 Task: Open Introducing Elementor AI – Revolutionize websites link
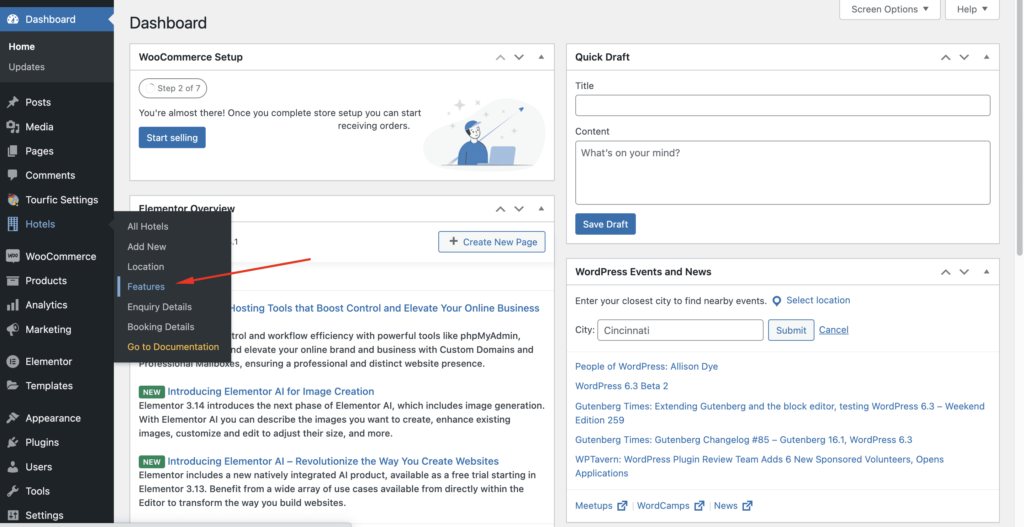pos(333,462)
